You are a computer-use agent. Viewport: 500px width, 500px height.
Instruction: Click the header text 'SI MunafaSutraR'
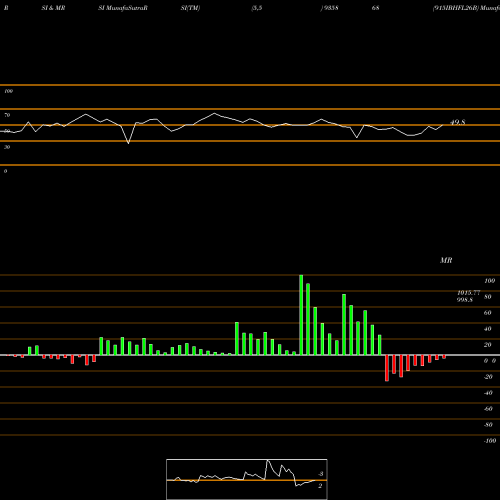123,8
